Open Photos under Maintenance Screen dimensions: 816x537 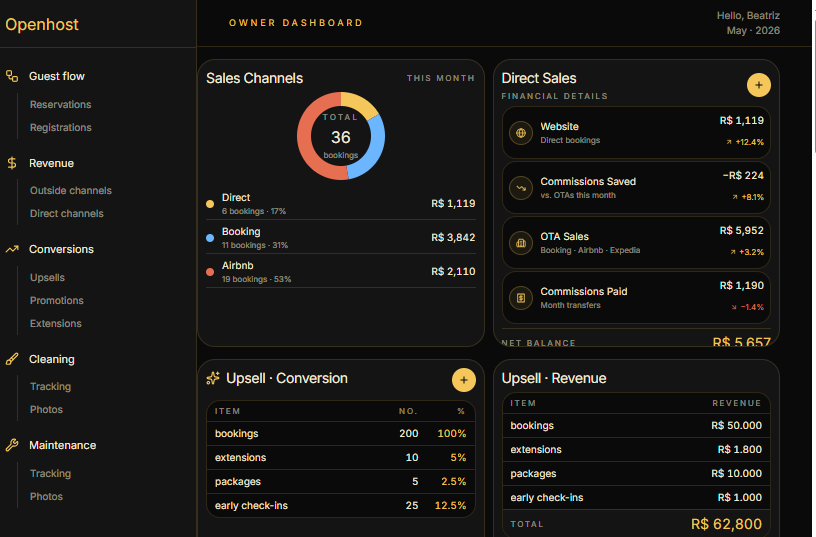[x=46, y=496]
